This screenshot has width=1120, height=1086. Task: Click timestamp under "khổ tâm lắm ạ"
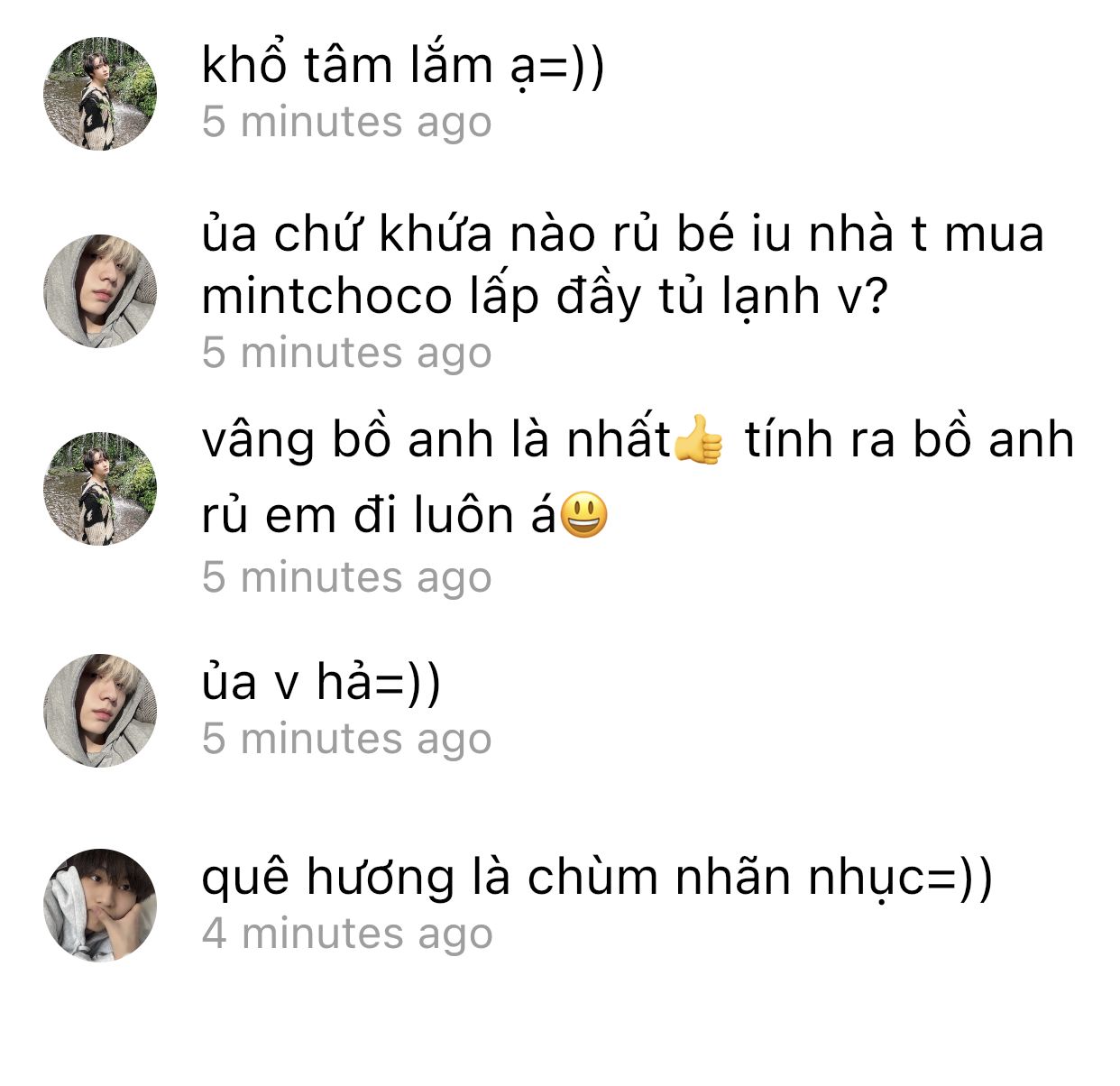pyautogui.click(x=347, y=122)
